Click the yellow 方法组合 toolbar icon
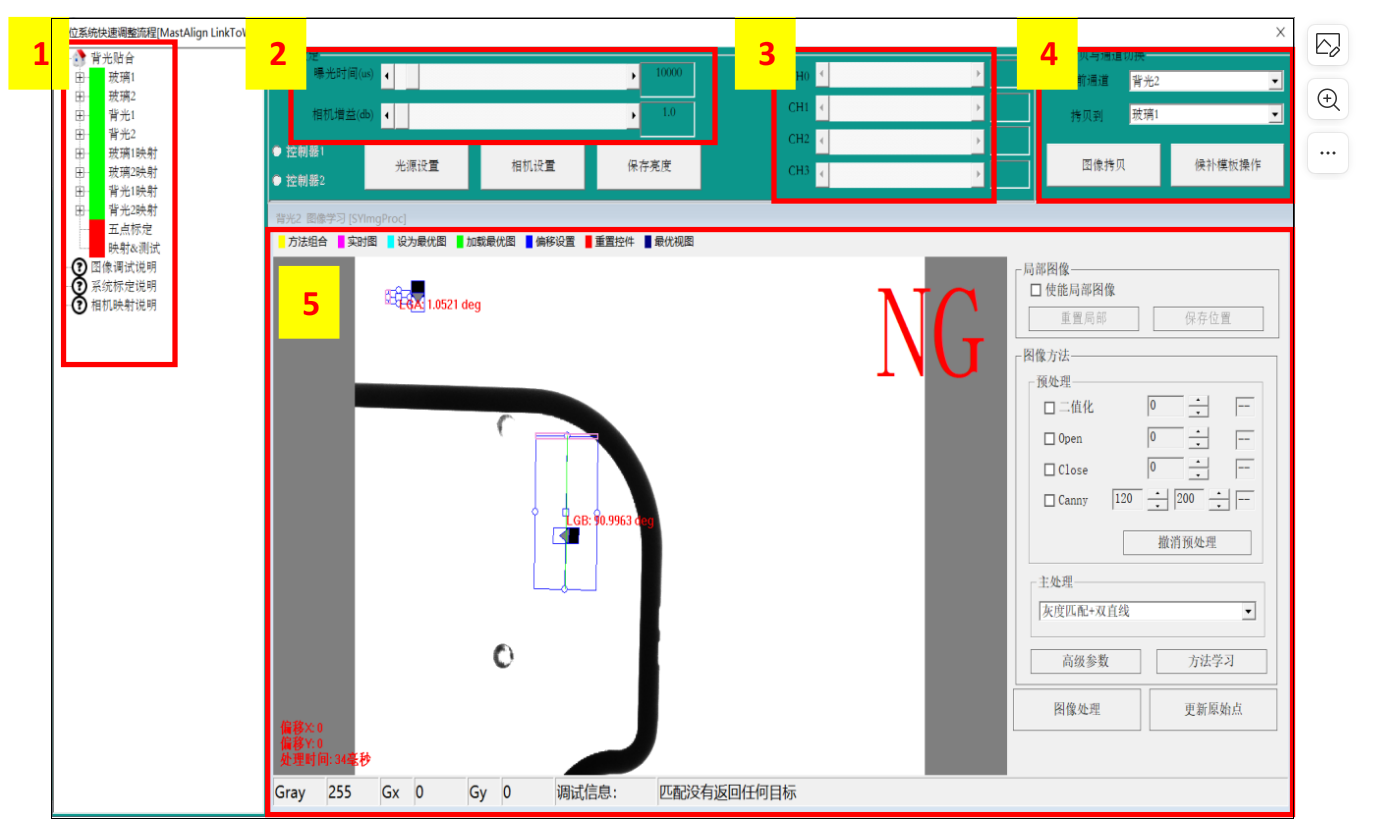This screenshot has width=1389, height=820. click(281, 242)
